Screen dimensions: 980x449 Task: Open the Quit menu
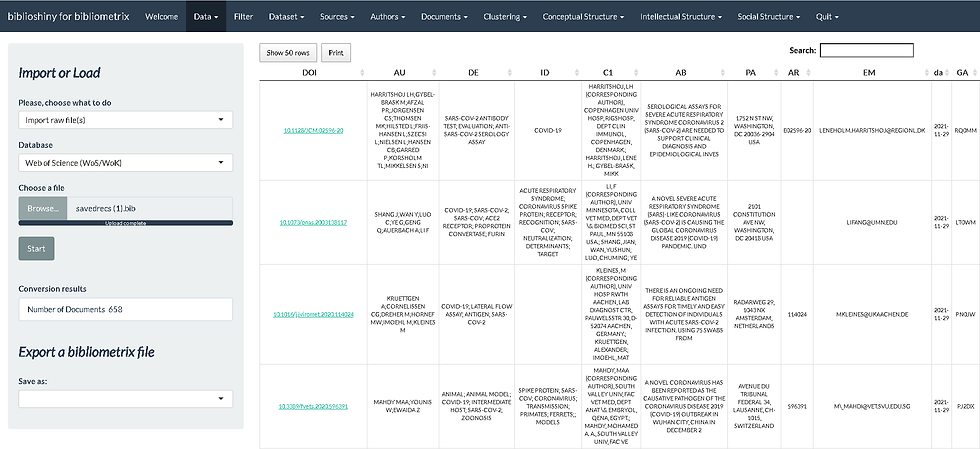coord(827,17)
